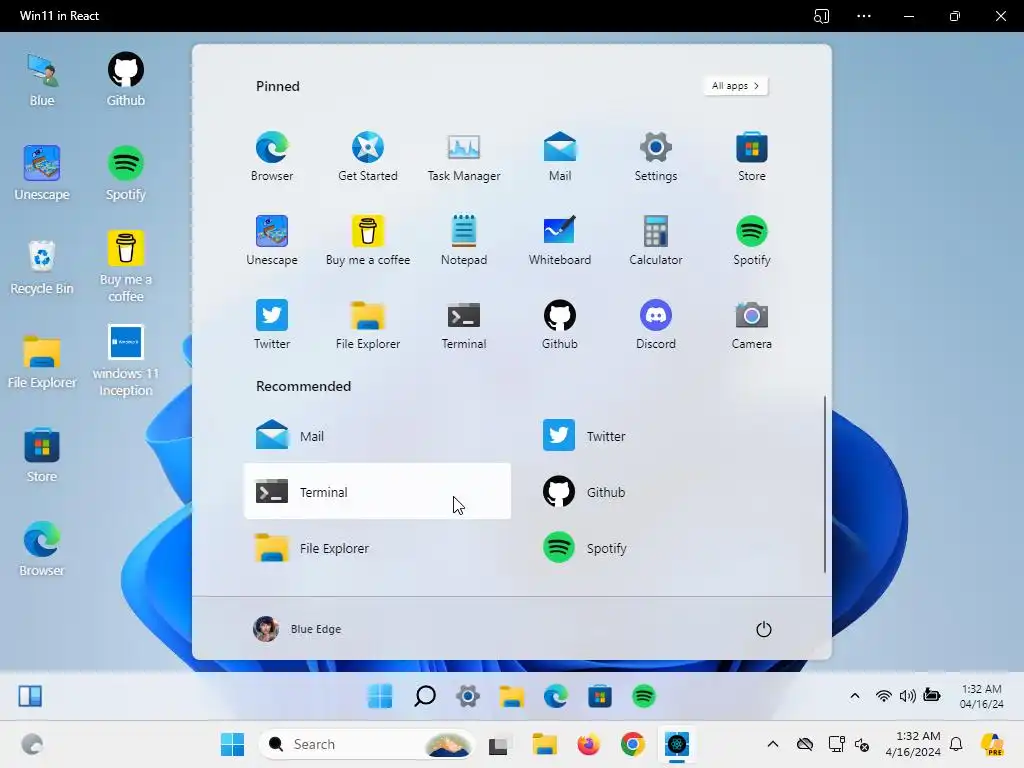Expand hidden icons in inner system tray
Image resolution: width=1024 pixels, height=768 pixels.
(854, 696)
